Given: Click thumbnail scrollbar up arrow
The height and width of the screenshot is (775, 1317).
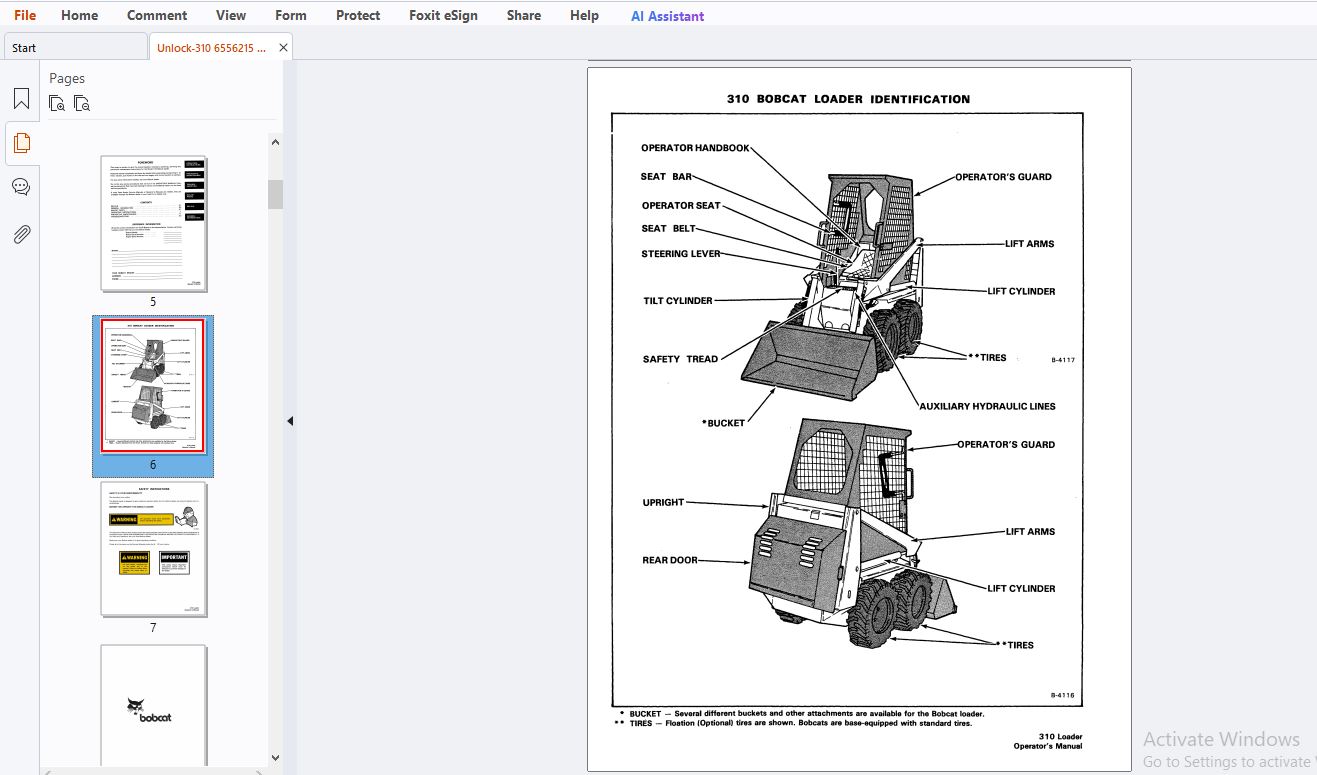Looking at the screenshot, I should pos(275,142).
